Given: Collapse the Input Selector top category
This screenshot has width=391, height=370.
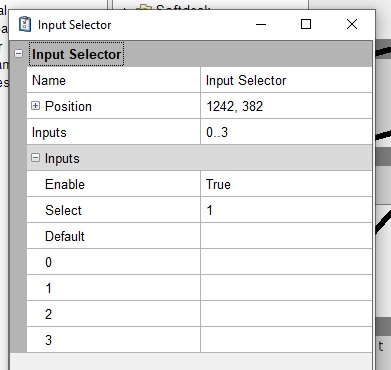Looking at the screenshot, I should (x=19, y=53).
